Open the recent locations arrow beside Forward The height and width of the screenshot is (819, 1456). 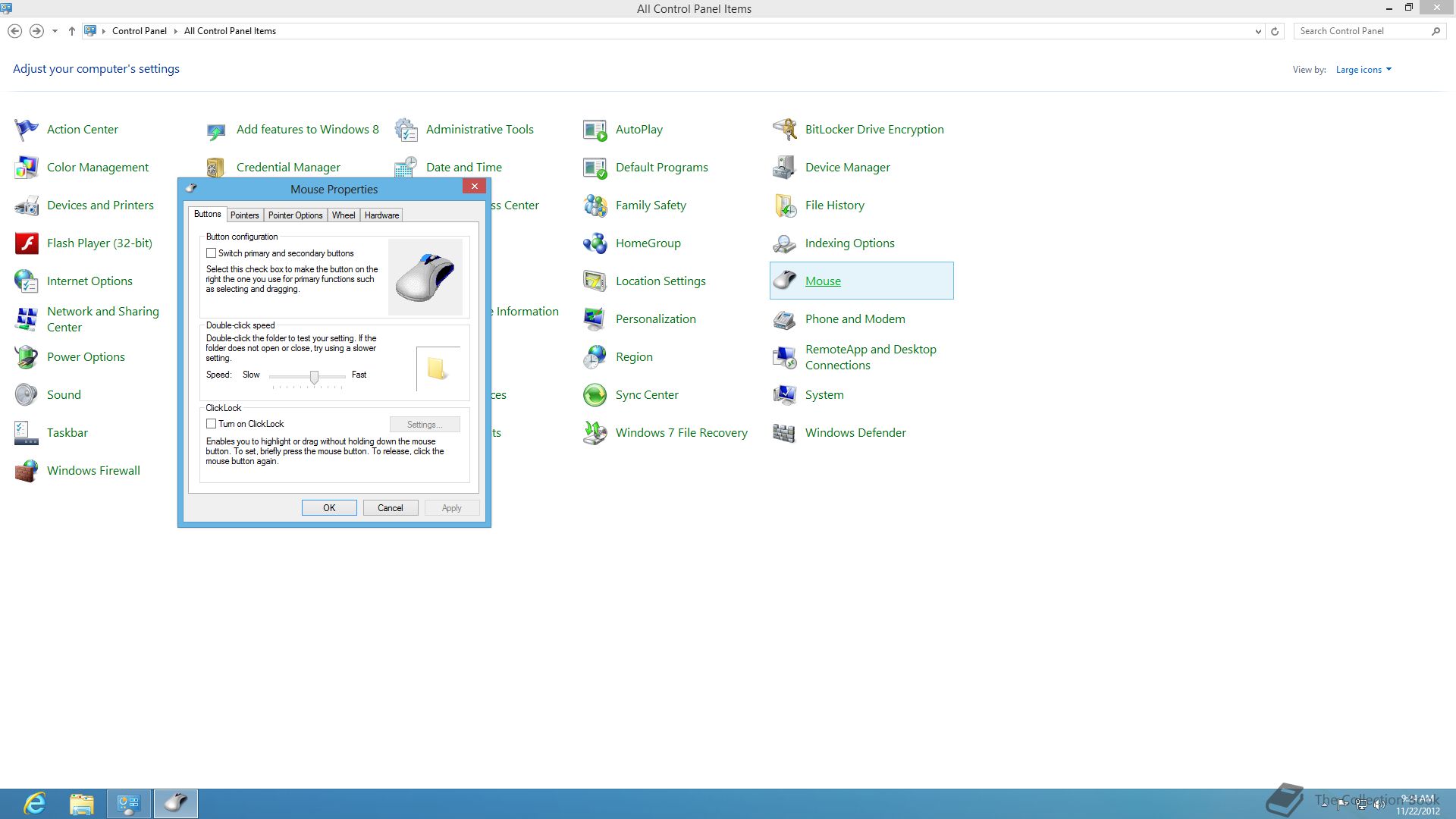tap(55, 31)
